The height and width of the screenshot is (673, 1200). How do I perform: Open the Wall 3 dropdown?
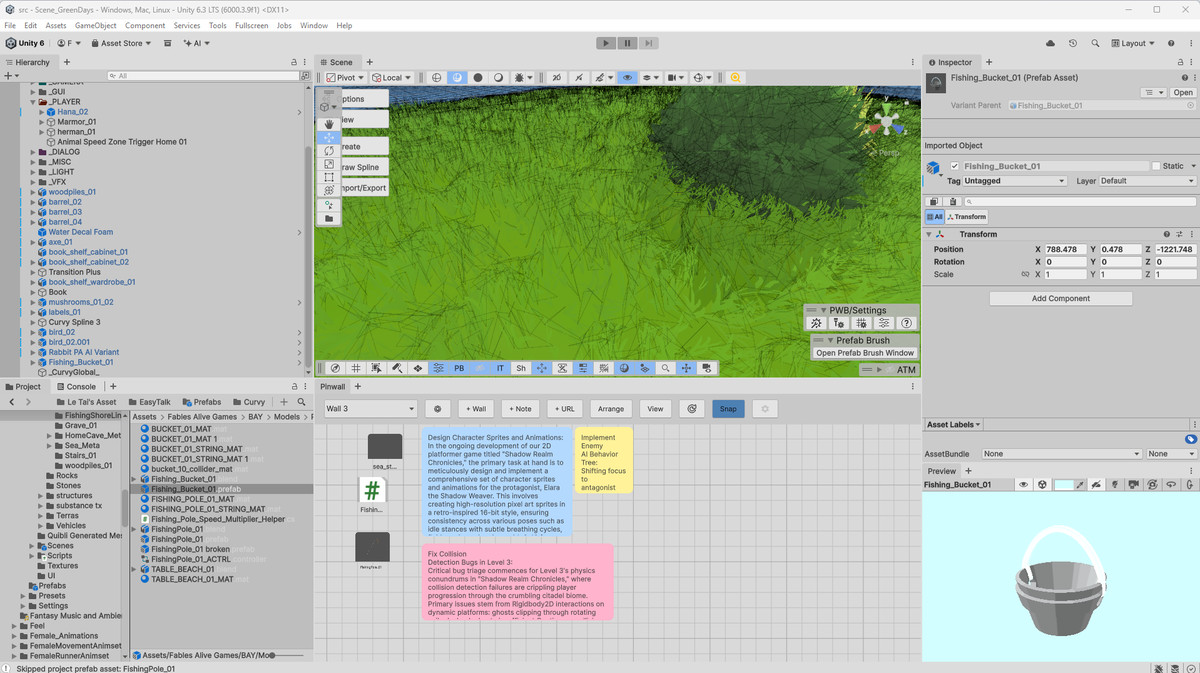[369, 408]
